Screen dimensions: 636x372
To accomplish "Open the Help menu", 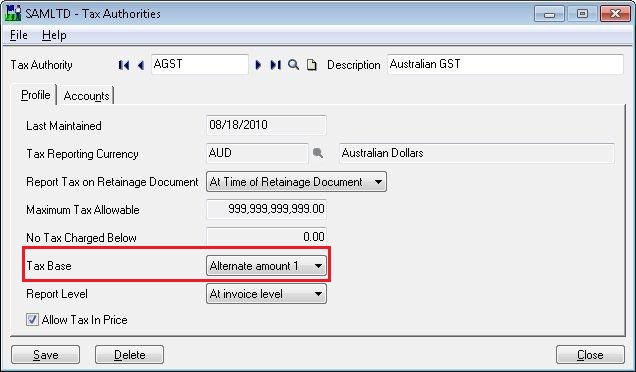I will (54, 35).
